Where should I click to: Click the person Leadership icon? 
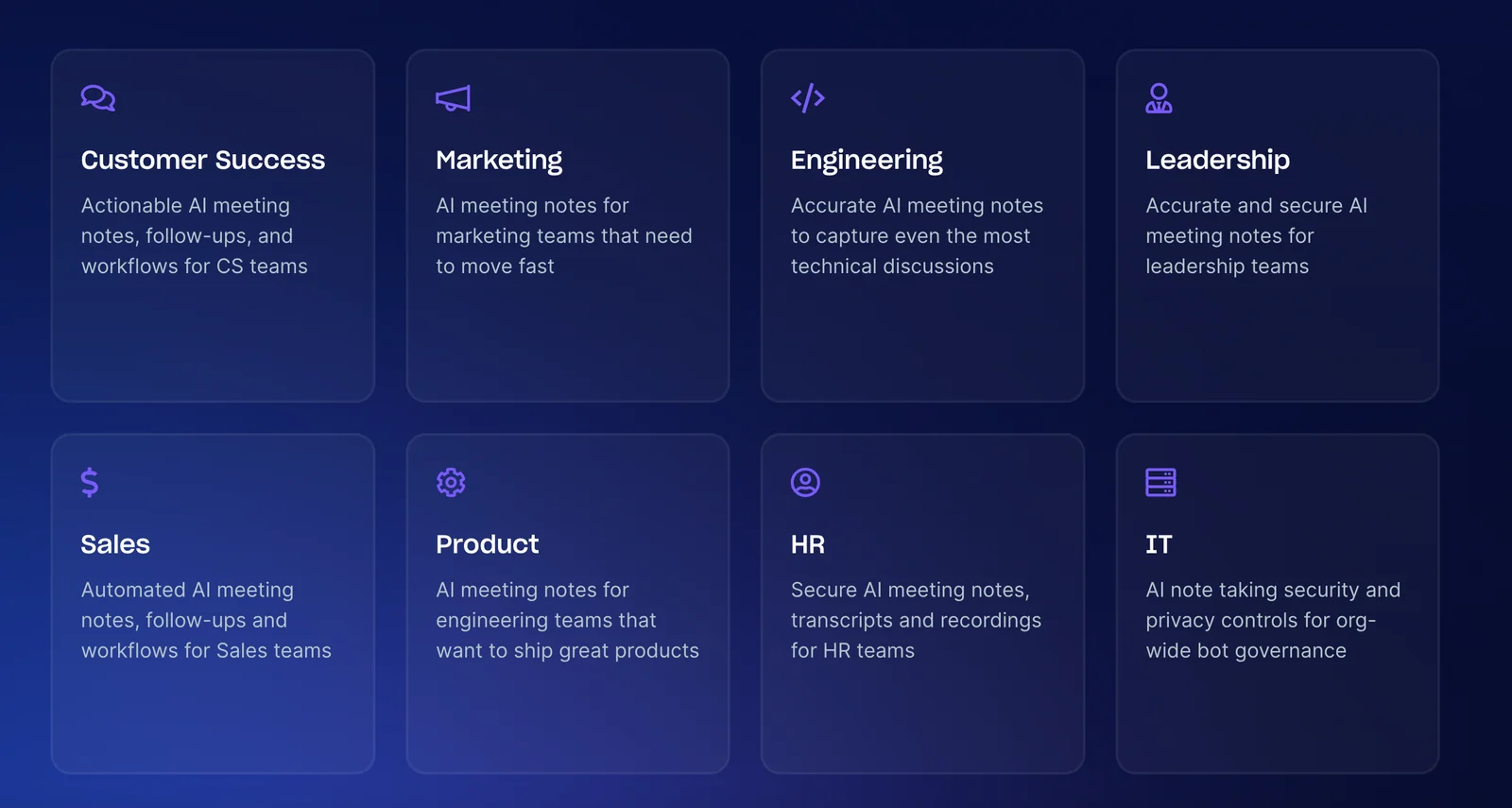point(1159,98)
